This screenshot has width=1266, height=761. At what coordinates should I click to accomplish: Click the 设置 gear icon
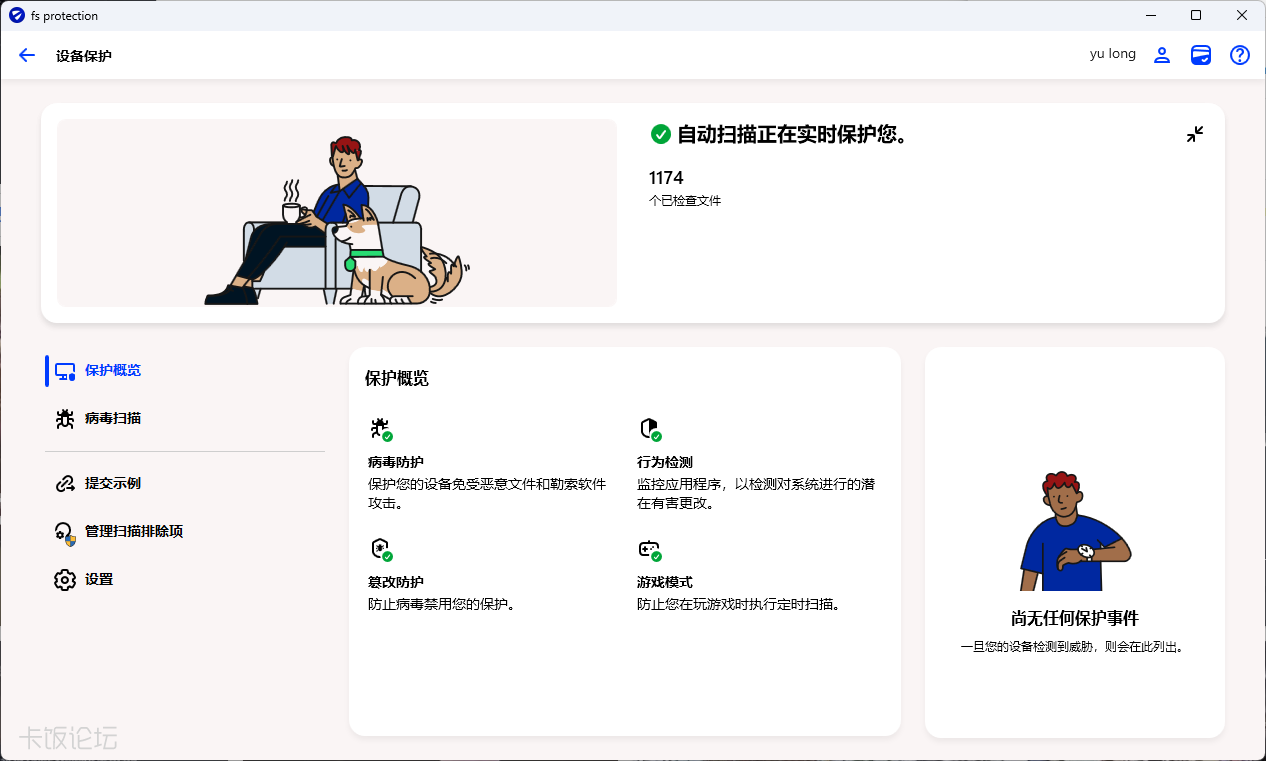pyautogui.click(x=65, y=580)
